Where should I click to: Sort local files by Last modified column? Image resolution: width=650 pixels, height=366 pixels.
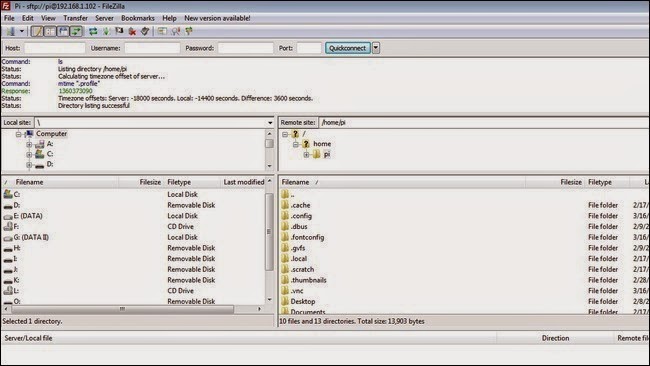click(x=243, y=182)
